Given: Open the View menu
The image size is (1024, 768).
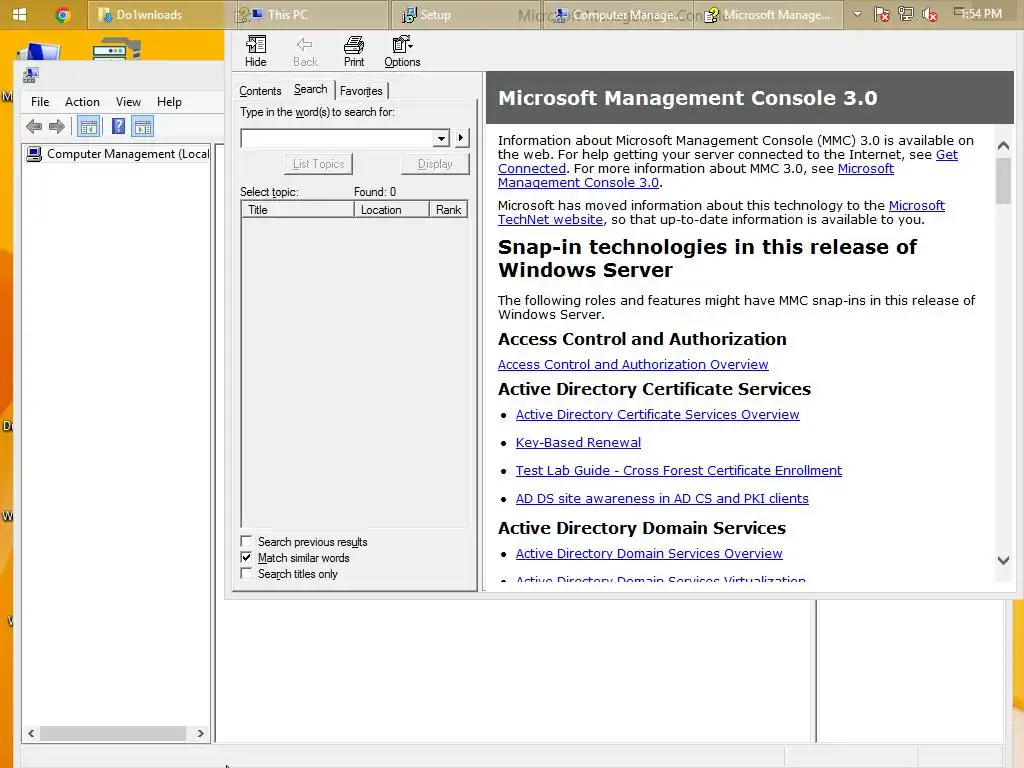Looking at the screenshot, I should click(128, 102).
